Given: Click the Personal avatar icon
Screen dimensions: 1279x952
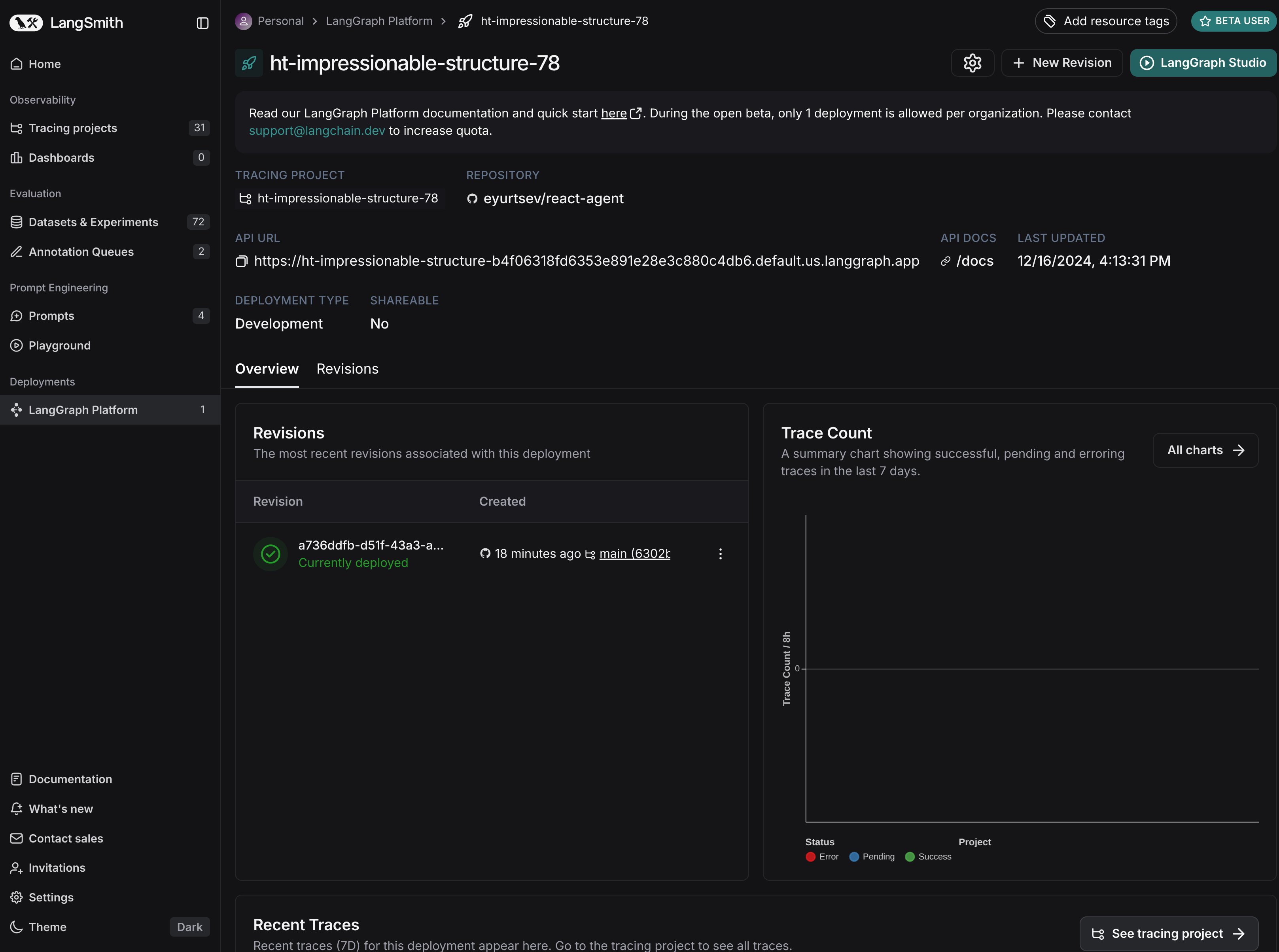Looking at the screenshot, I should click(243, 21).
